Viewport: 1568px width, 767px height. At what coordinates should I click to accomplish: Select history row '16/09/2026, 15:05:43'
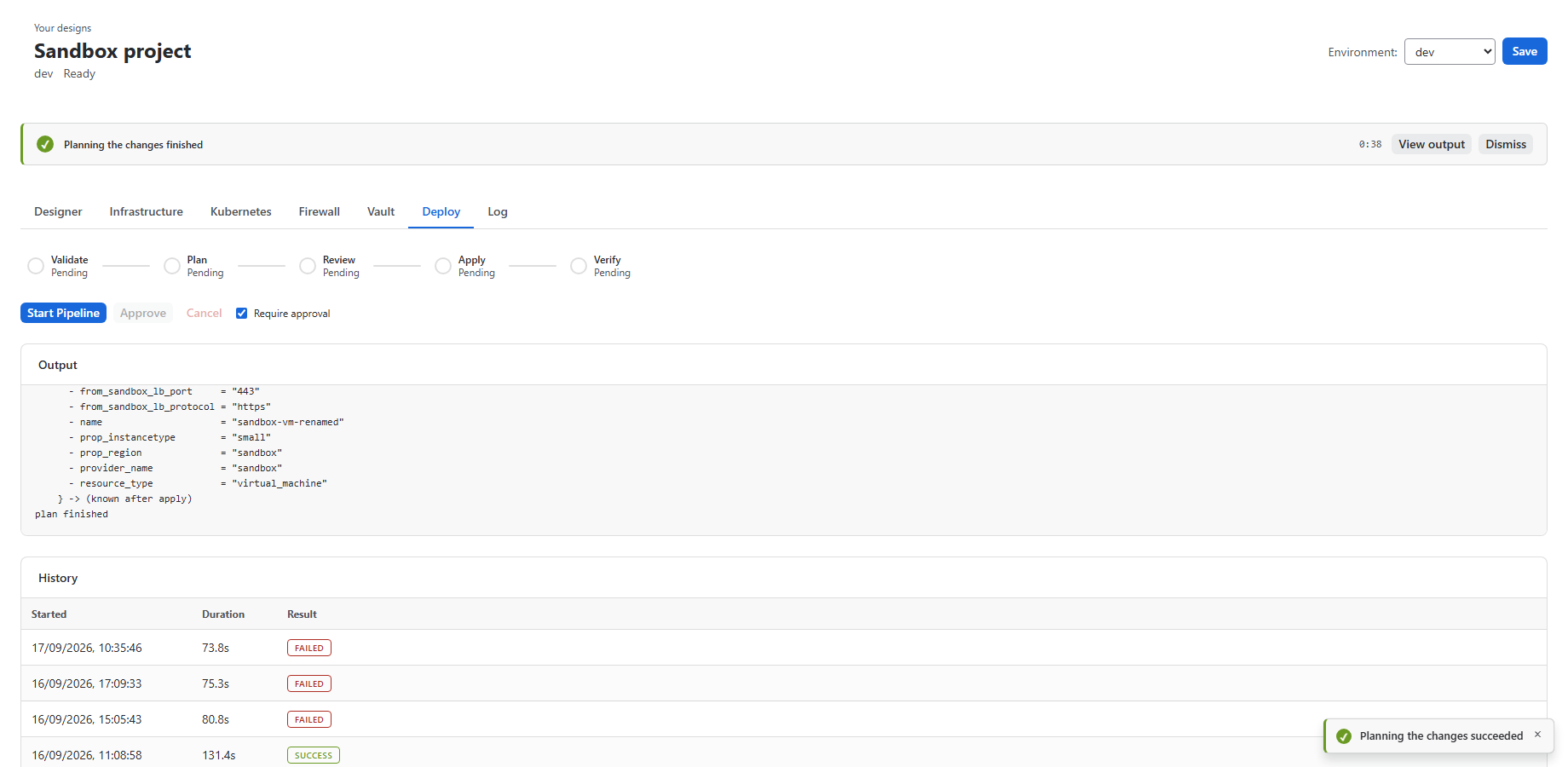click(784, 719)
